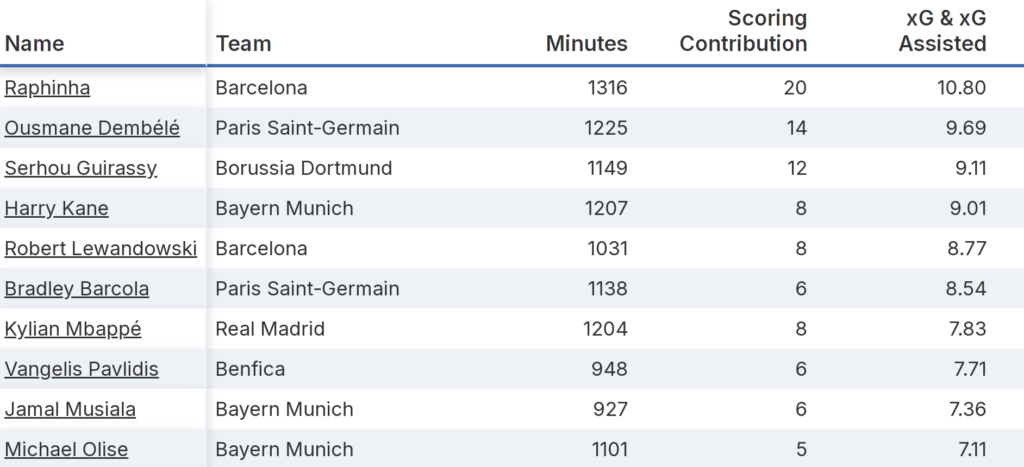Sort by Name column header
The width and height of the screenshot is (1024, 467).
point(34,43)
